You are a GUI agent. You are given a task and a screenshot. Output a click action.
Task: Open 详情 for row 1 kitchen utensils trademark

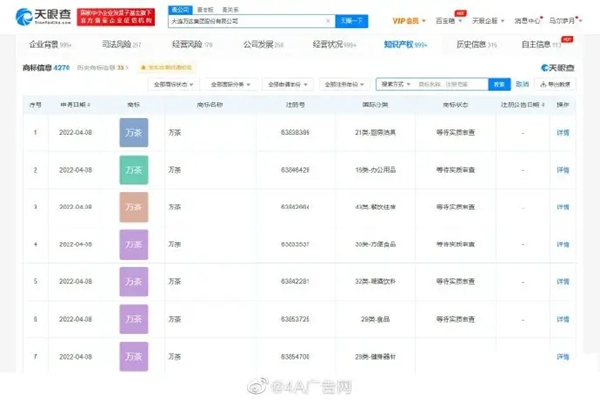562,132
